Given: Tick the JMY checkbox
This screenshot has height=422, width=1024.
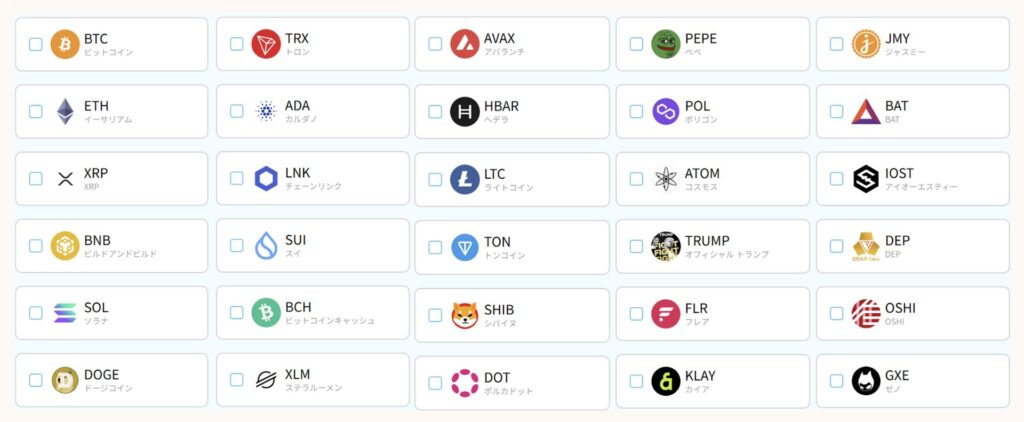Looking at the screenshot, I should (x=836, y=44).
